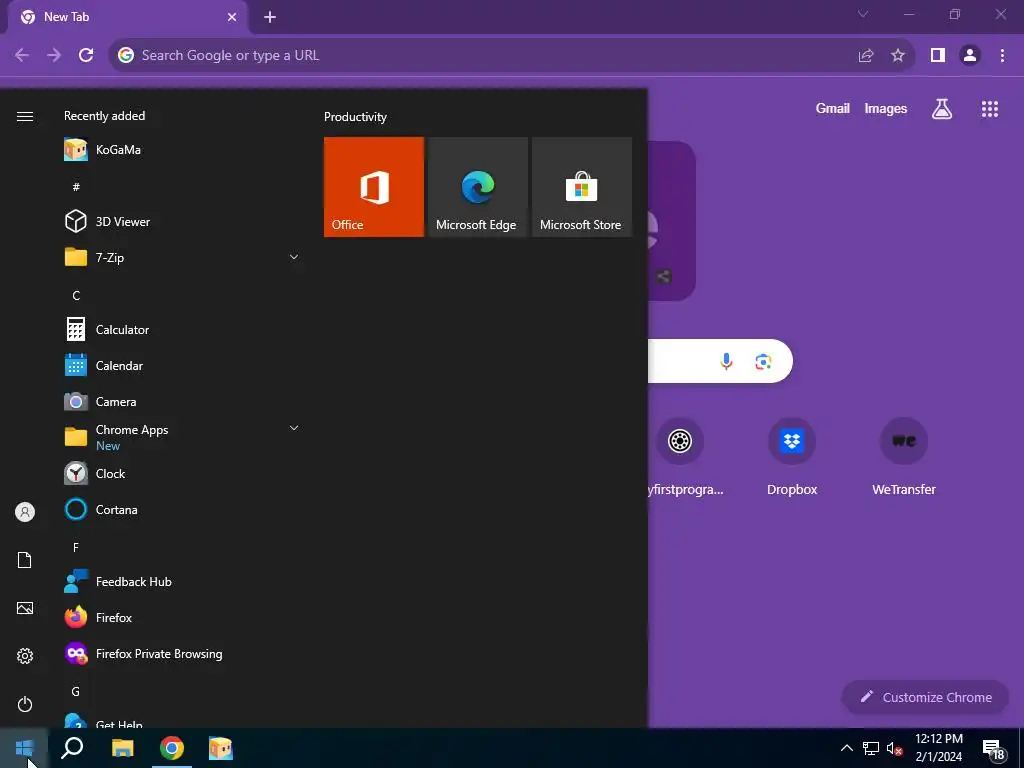Jump to the # letter header

76,187
